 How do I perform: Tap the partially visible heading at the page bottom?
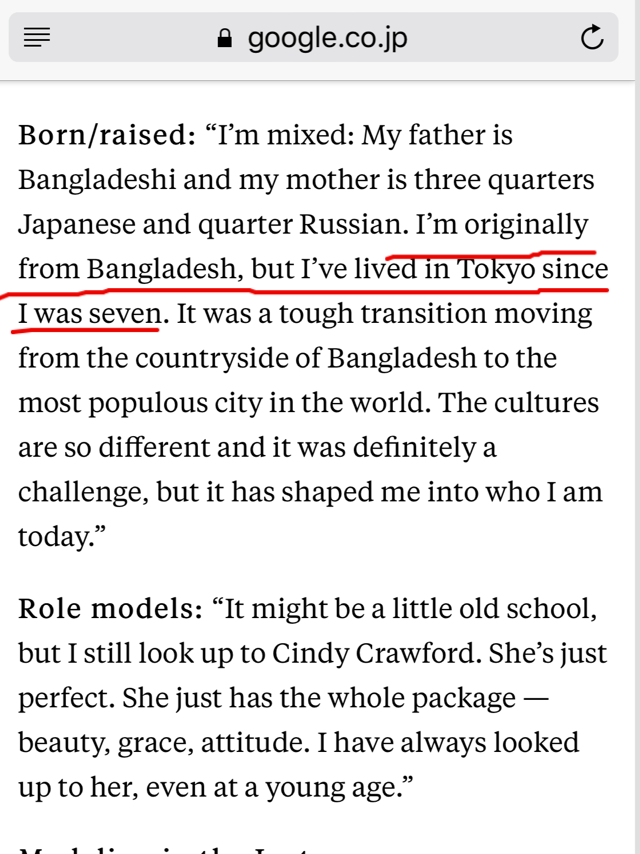[163, 850]
